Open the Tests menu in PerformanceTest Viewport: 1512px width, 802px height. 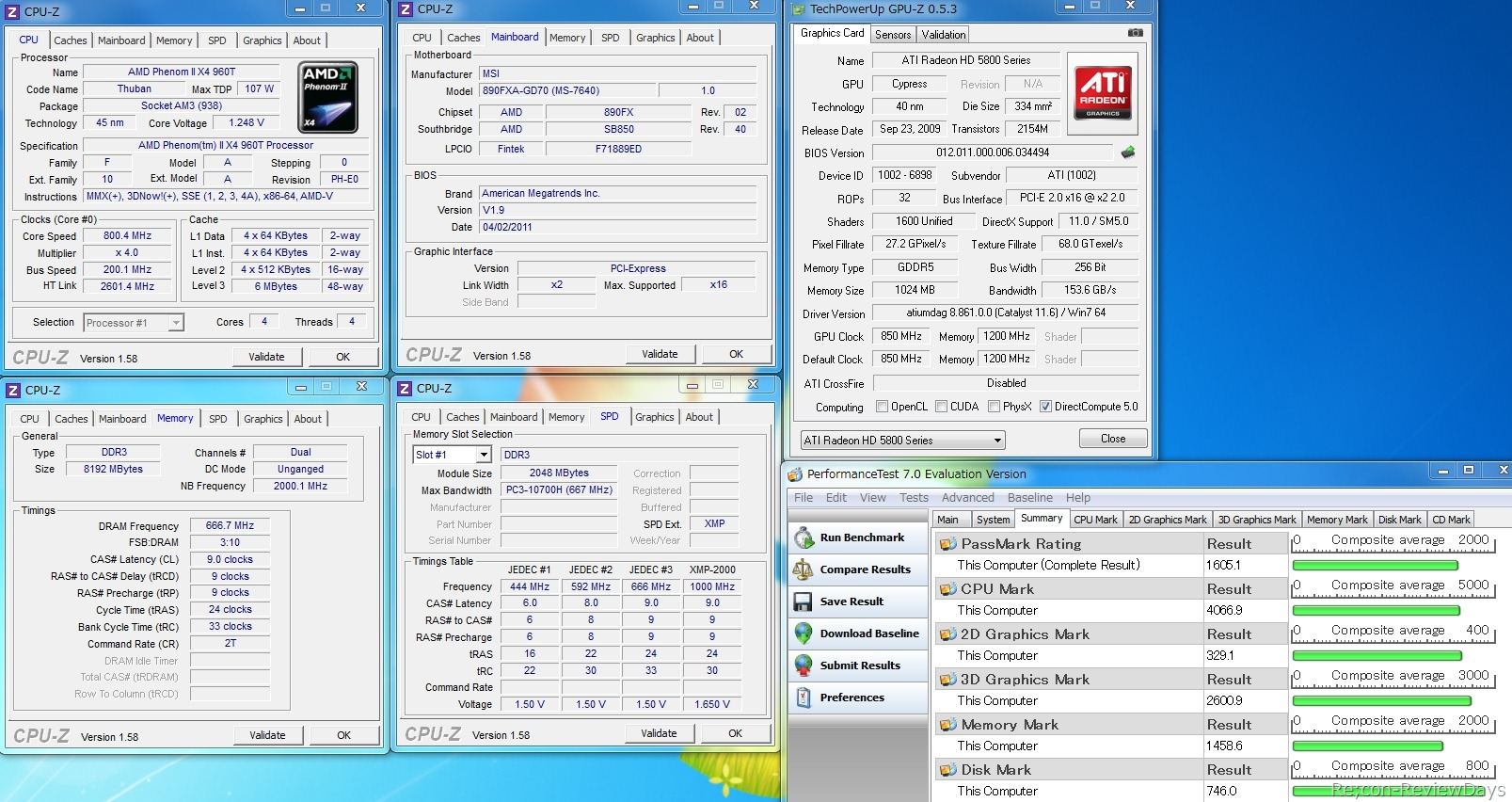tap(913, 498)
